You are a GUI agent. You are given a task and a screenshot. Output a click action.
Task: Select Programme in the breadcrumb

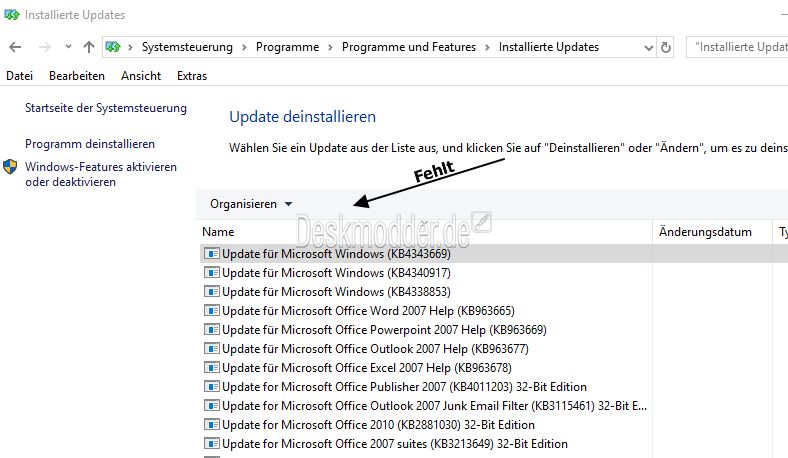coord(287,47)
